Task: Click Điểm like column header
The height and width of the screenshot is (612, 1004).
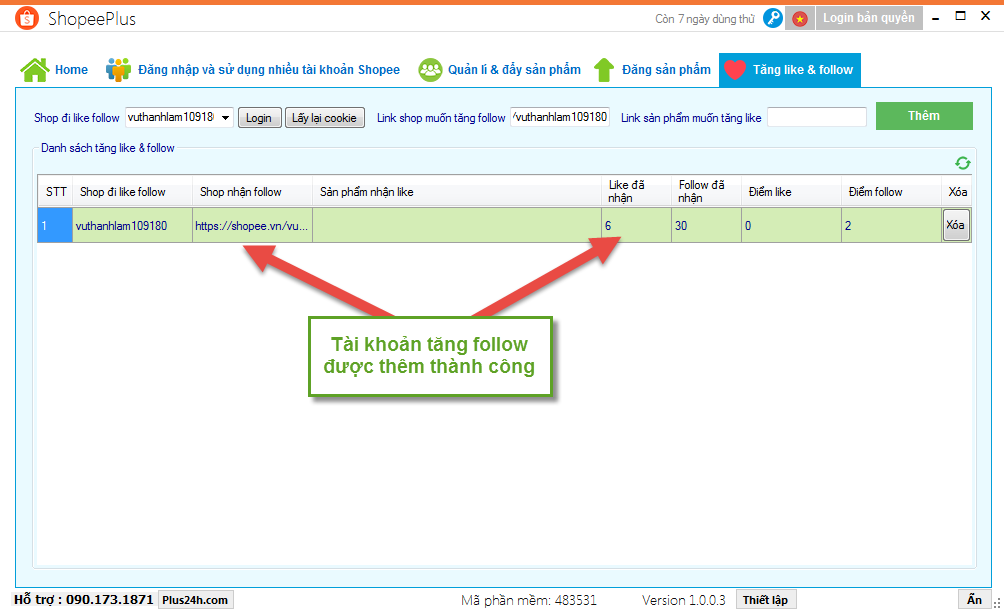Action: 791,191
